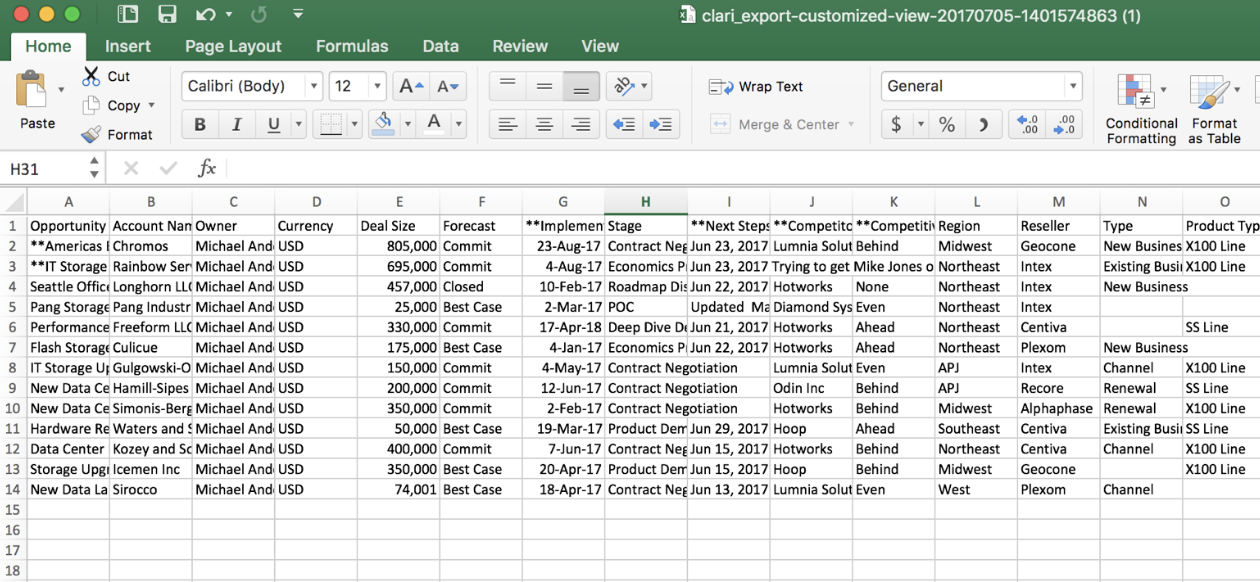1260x582 pixels.
Task: Open Conditional Formatting menu
Action: [x=1141, y=108]
